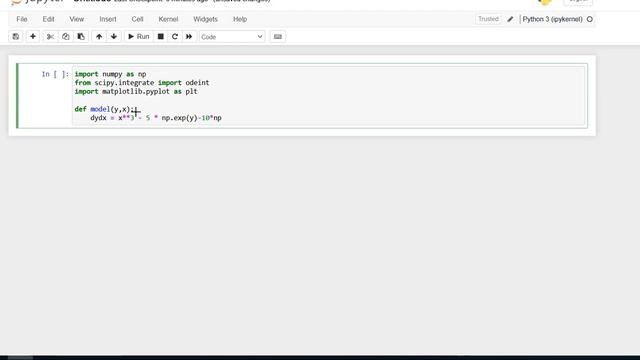This screenshot has height=360, width=640.
Task: Click the 'def model(y,x):' line
Action: (104, 109)
